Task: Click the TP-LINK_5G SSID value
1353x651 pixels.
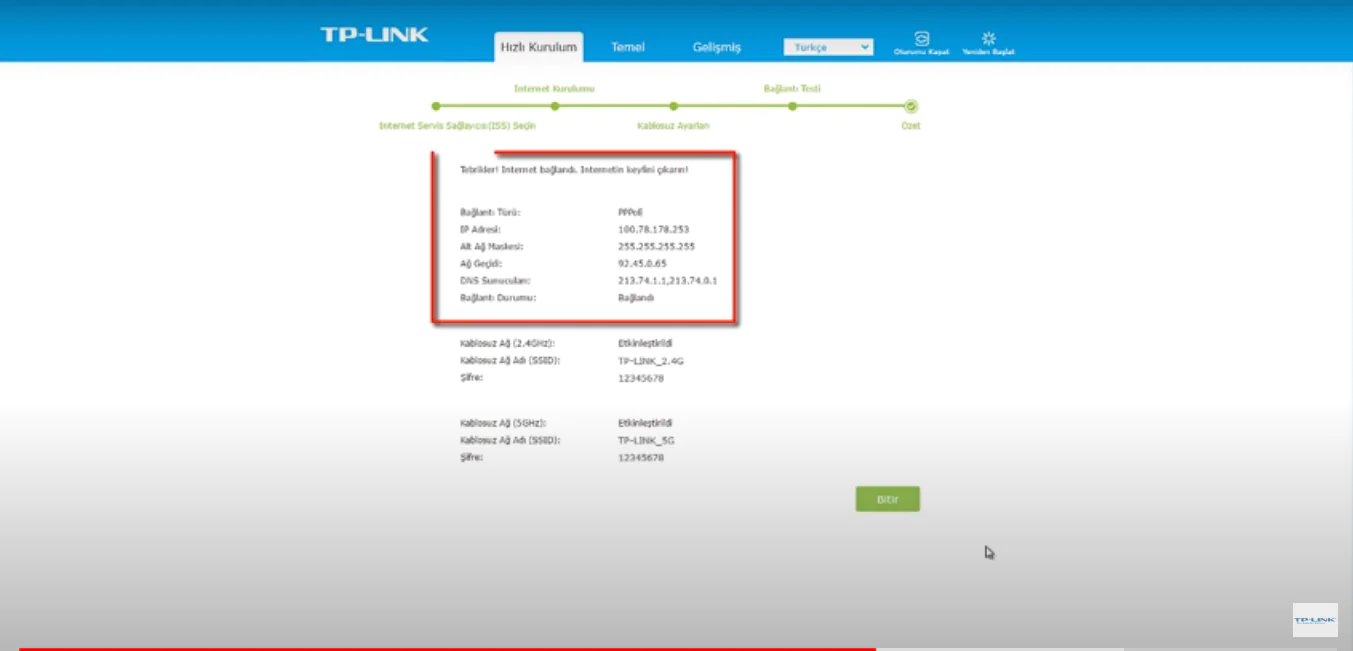Action: (647, 440)
